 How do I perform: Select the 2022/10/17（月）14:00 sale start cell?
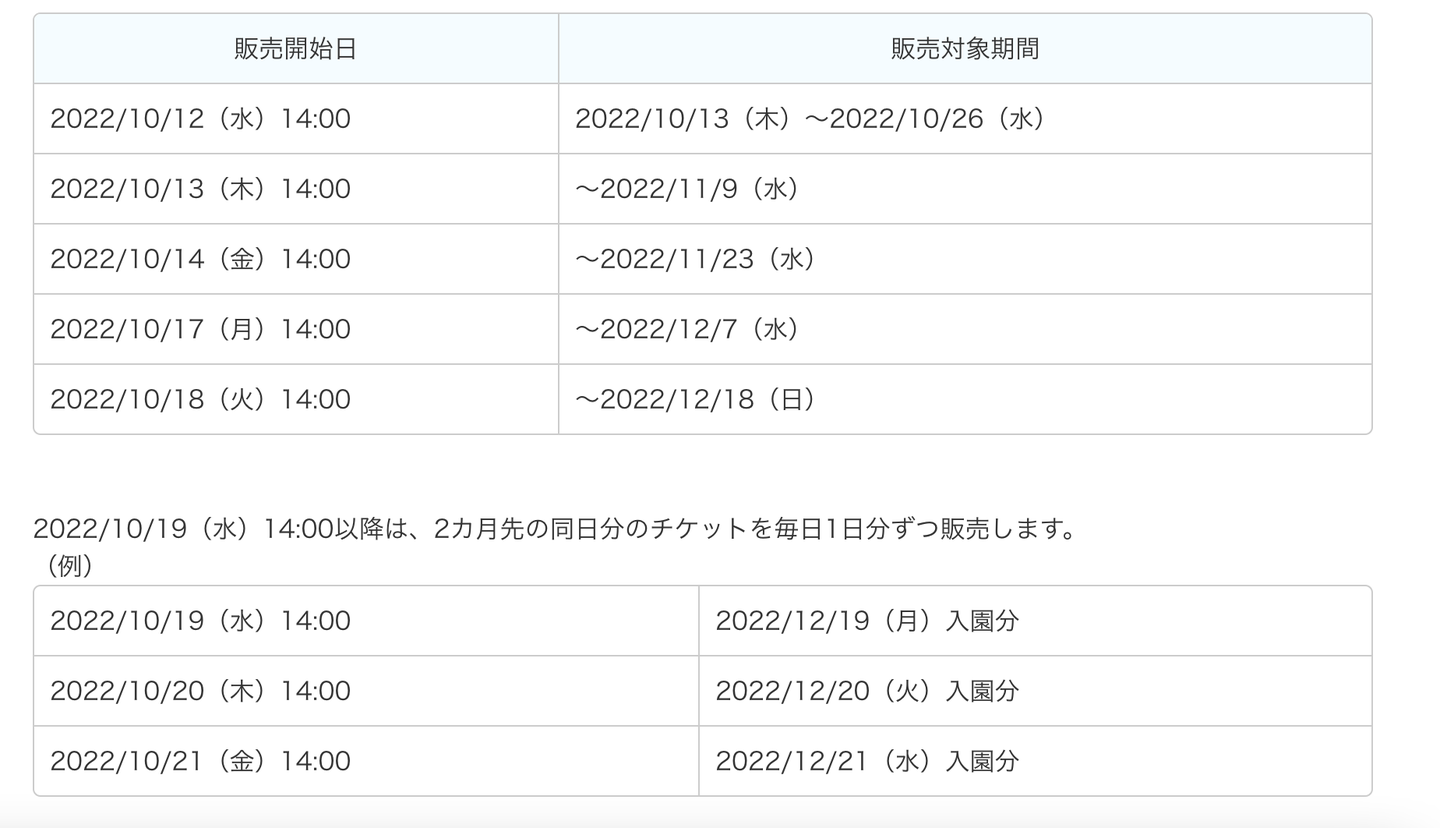(200, 329)
